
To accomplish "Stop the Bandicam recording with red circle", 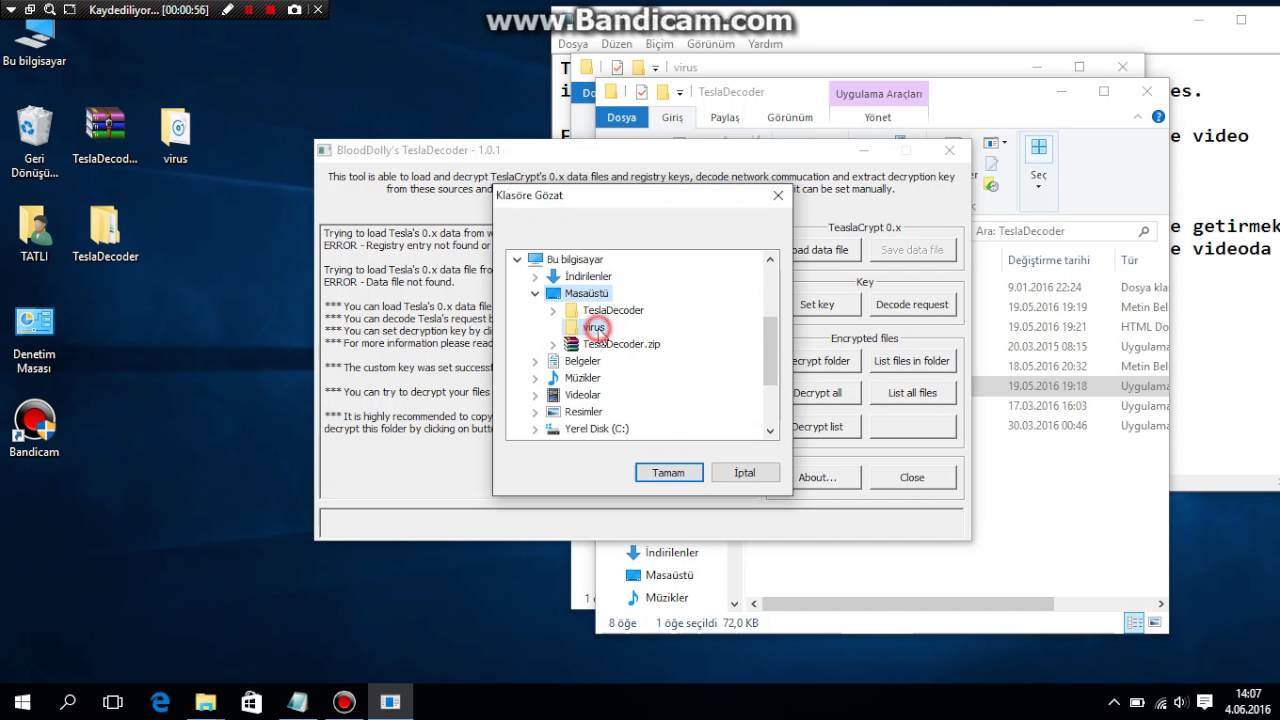I will [x=271, y=9].
